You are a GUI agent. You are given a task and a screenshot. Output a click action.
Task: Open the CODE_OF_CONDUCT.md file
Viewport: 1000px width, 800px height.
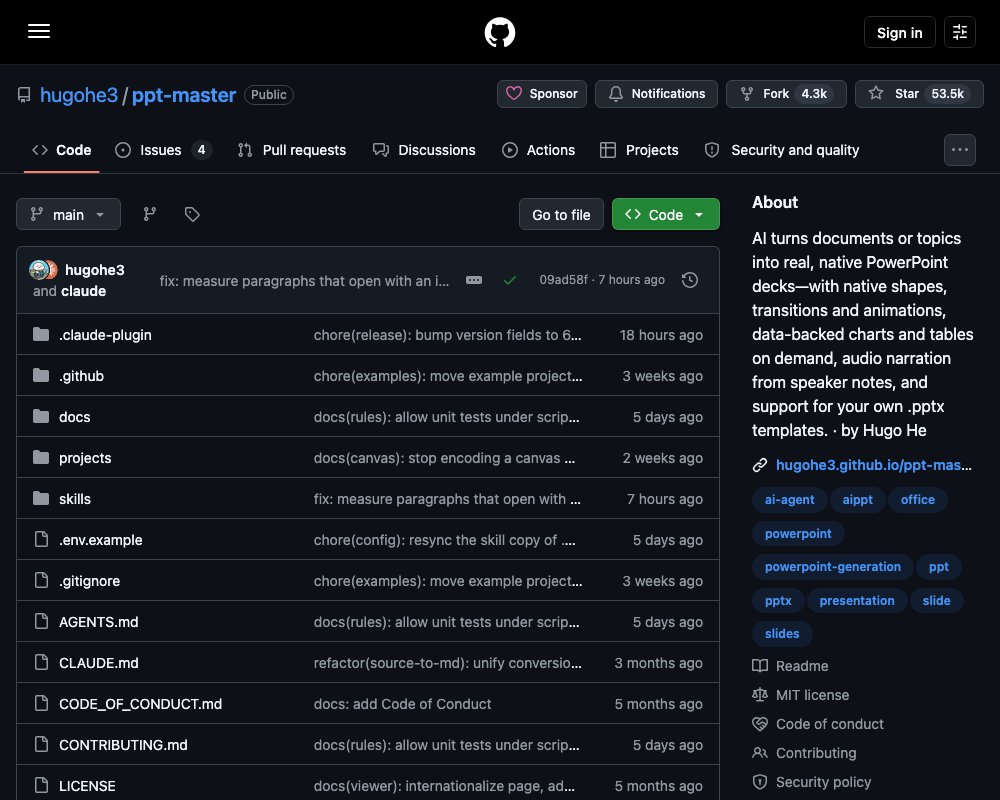pyautogui.click(x=140, y=704)
